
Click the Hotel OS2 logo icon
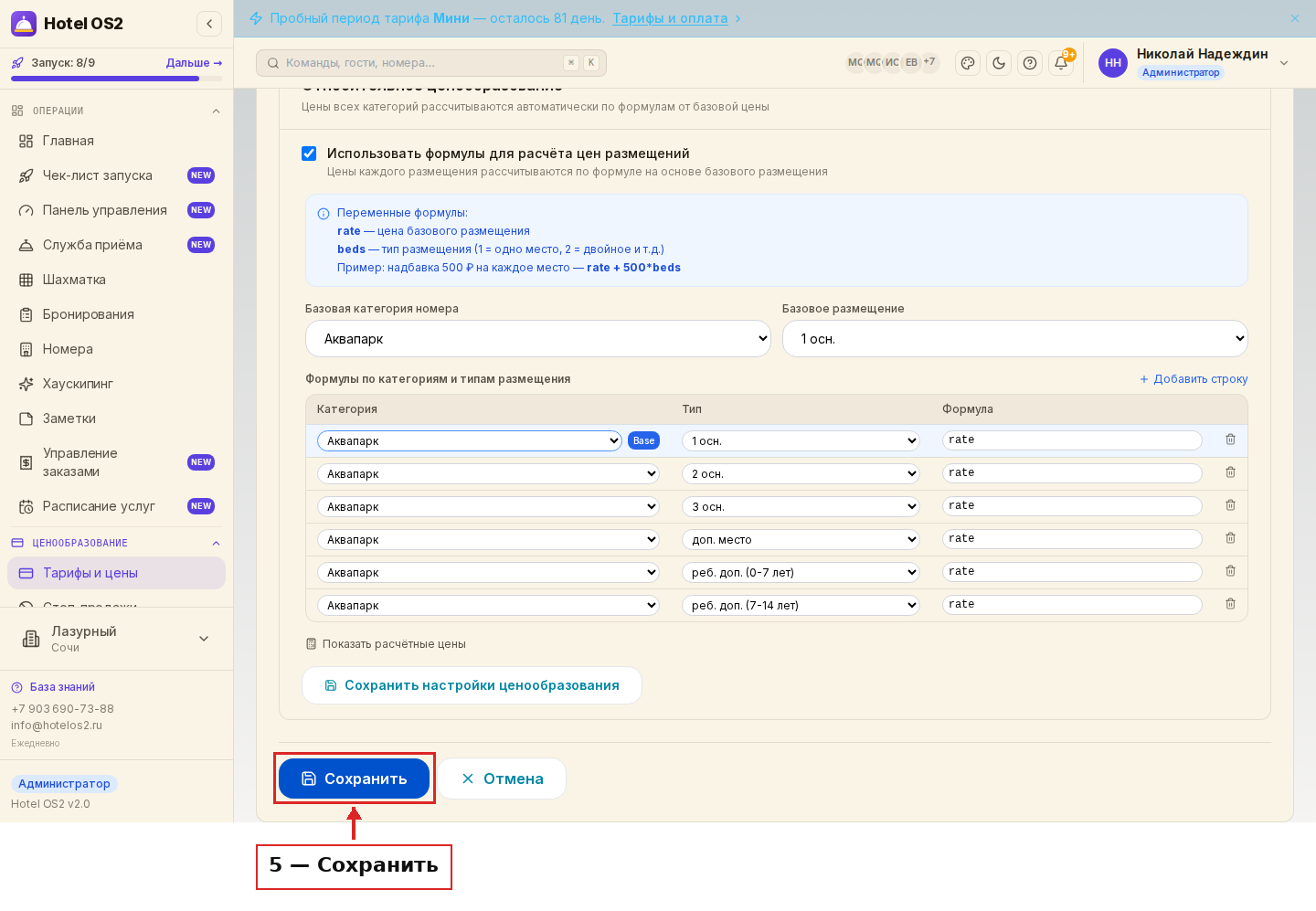[24, 24]
